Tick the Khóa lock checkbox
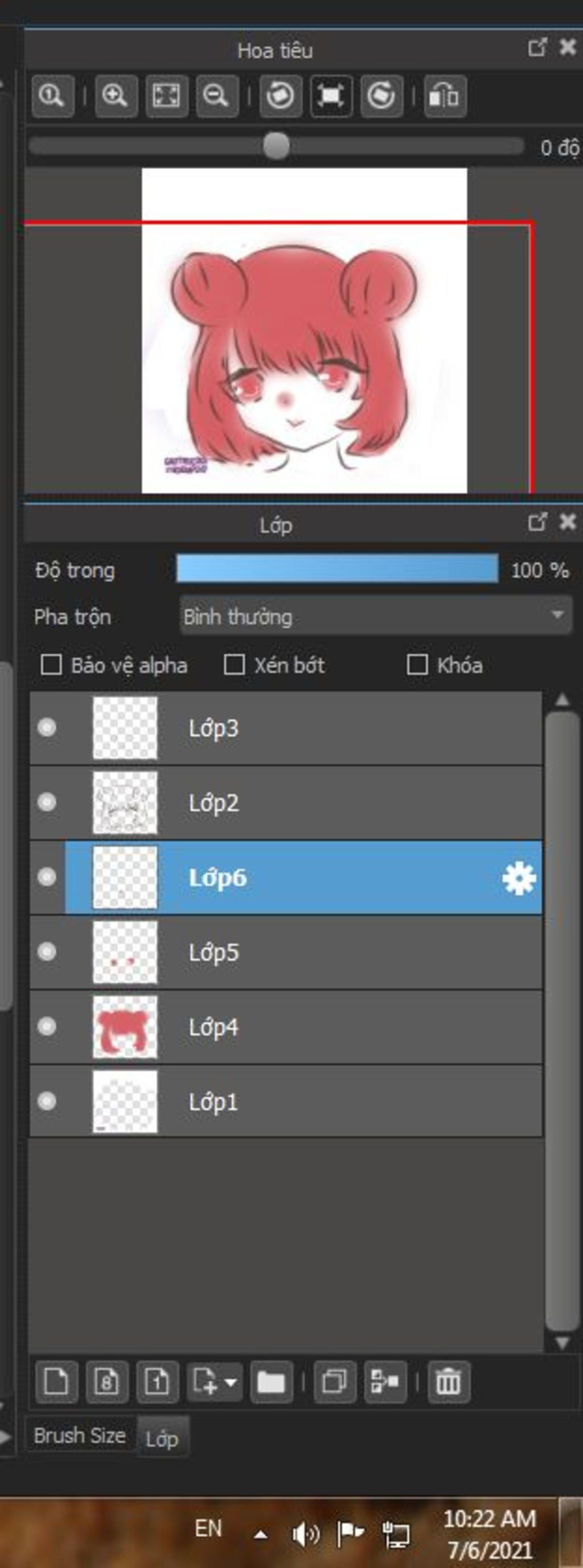This screenshot has height=1568, width=583. (x=417, y=664)
